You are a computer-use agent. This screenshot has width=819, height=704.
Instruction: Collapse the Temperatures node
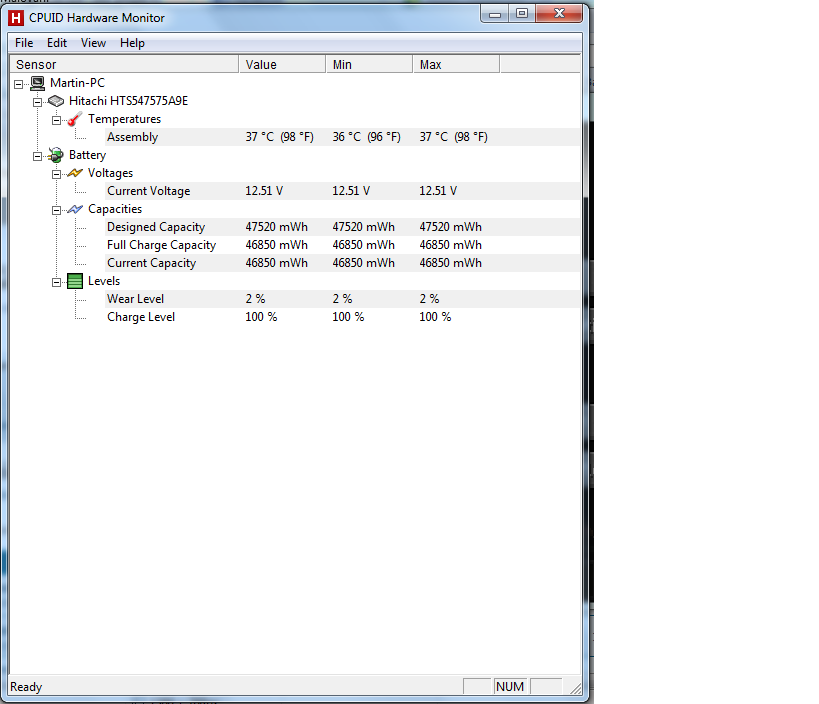click(56, 120)
